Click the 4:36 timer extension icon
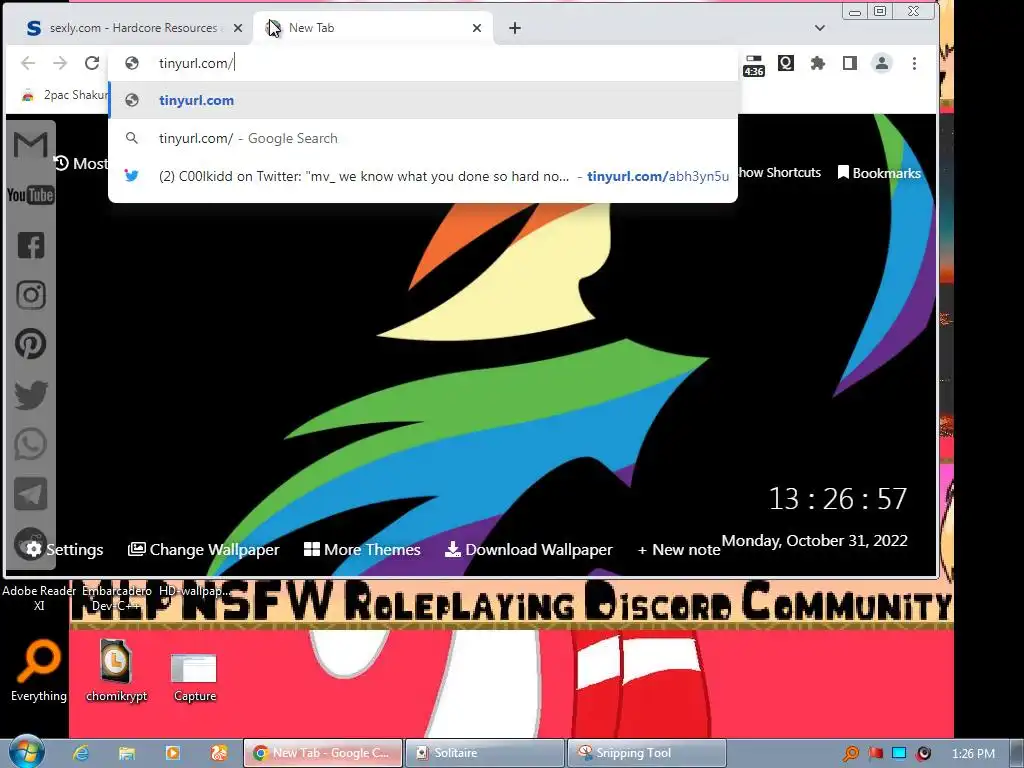 click(754, 65)
